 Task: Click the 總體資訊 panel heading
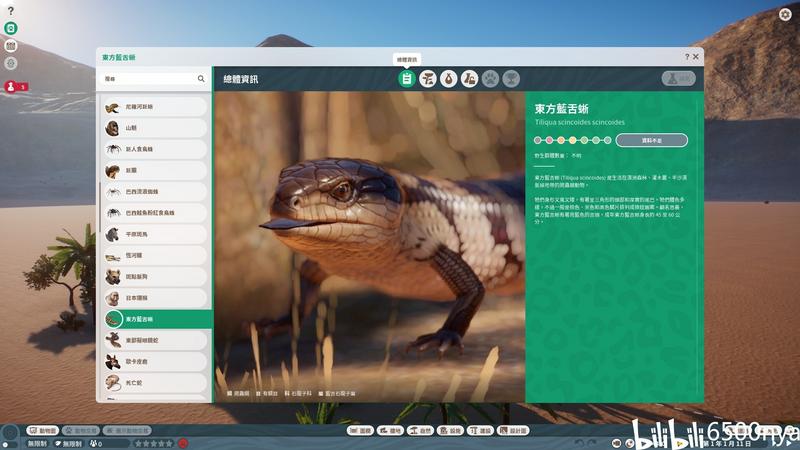(x=241, y=79)
